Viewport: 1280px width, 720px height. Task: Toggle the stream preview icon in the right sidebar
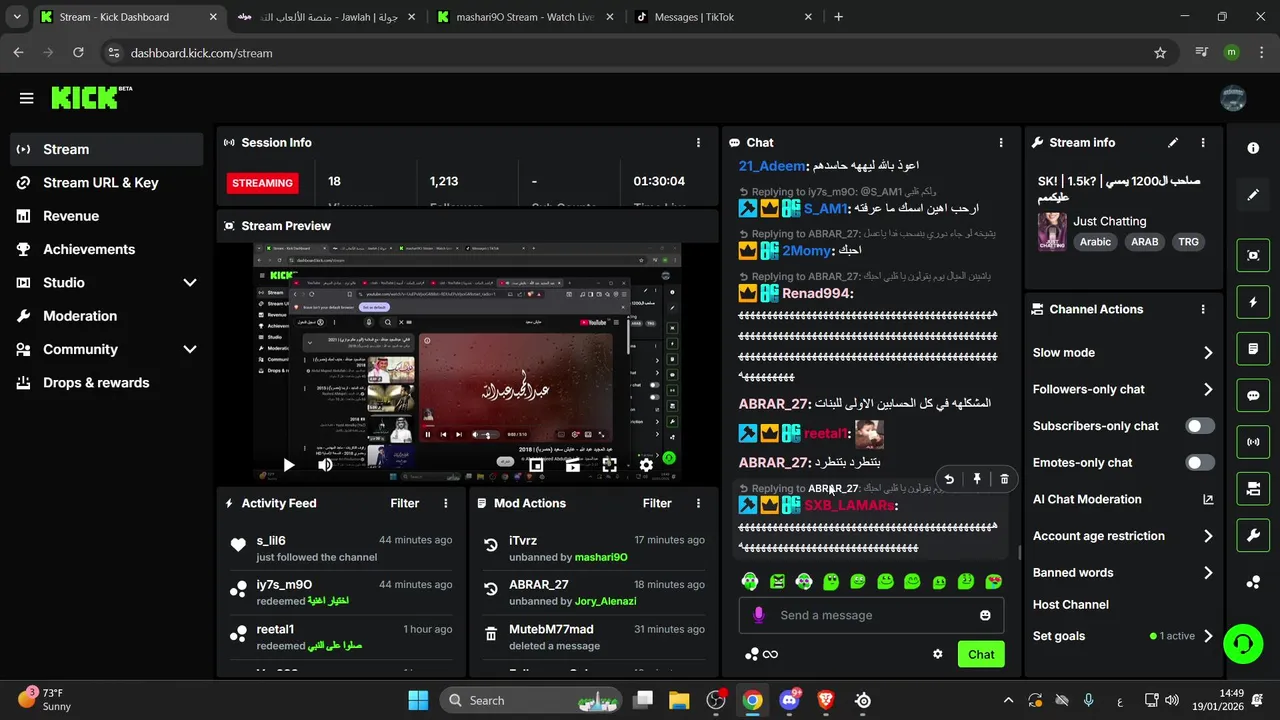pyautogui.click(x=1253, y=255)
